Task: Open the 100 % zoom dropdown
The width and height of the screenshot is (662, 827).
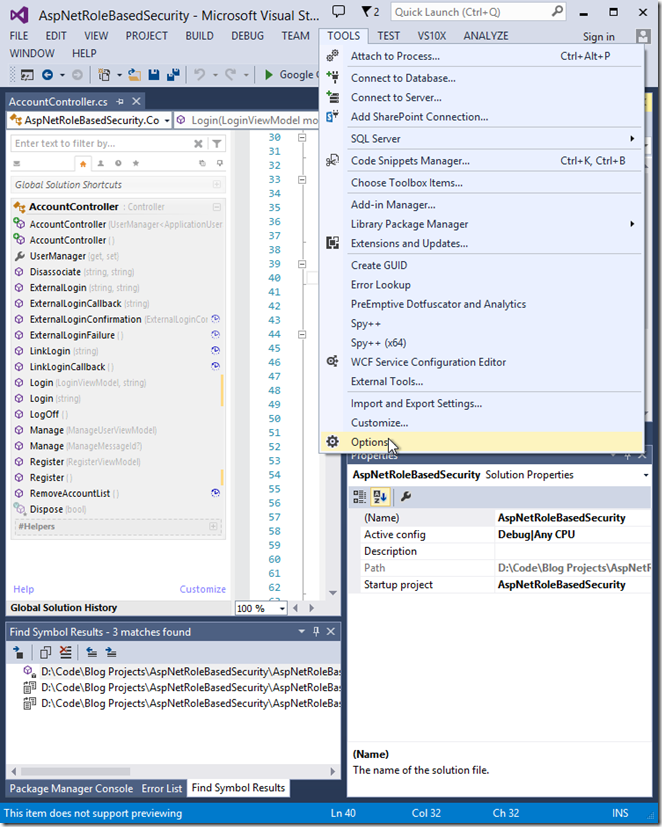Action: (282, 609)
